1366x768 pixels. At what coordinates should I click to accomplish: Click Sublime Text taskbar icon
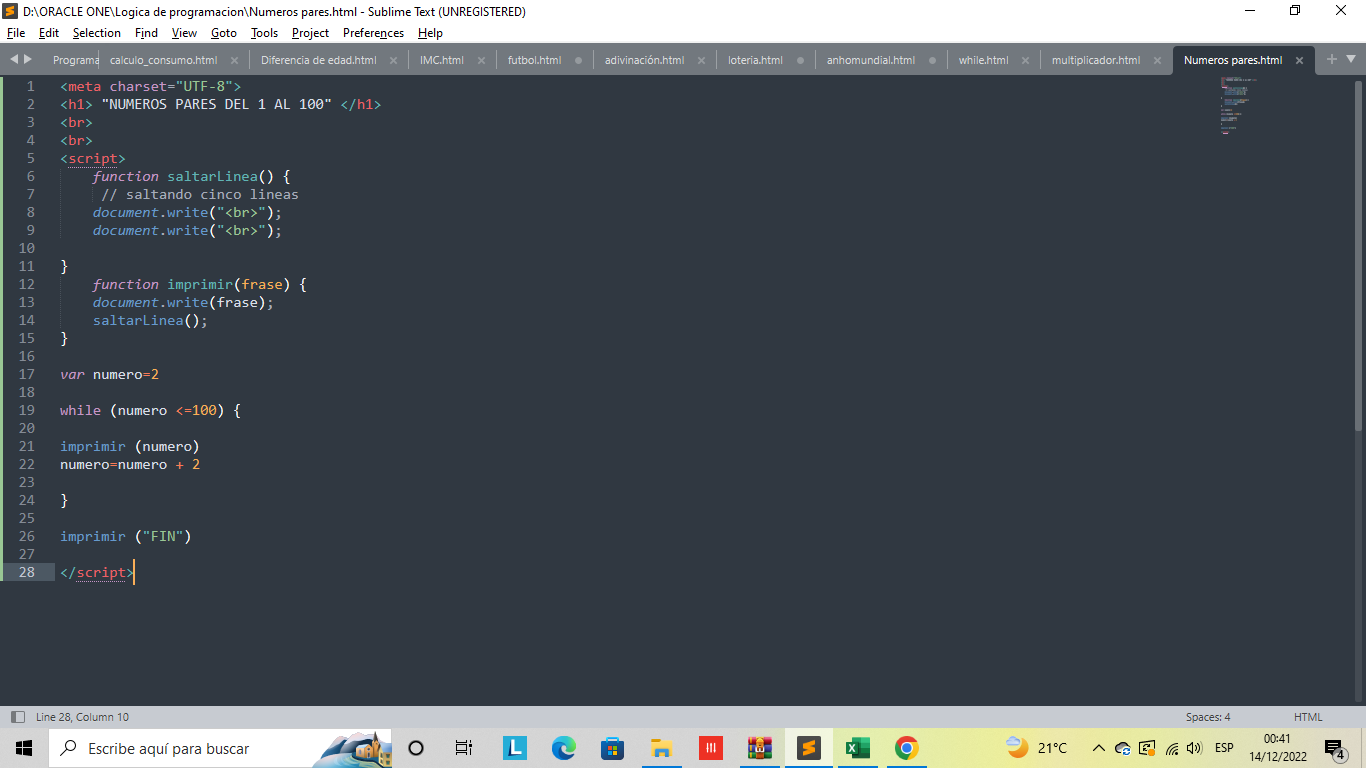[809, 748]
